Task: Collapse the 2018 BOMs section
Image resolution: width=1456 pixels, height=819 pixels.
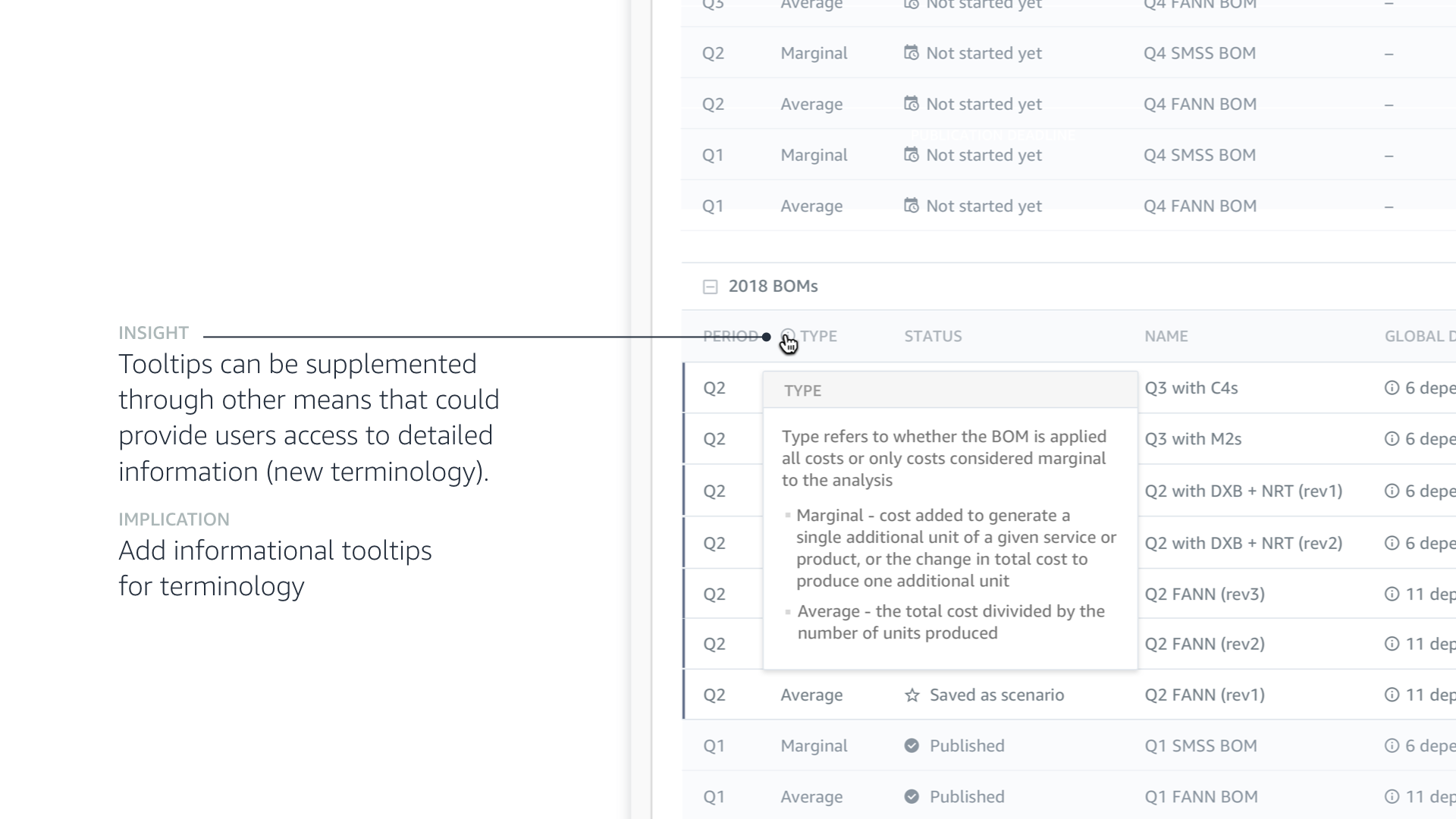Action: [x=710, y=287]
